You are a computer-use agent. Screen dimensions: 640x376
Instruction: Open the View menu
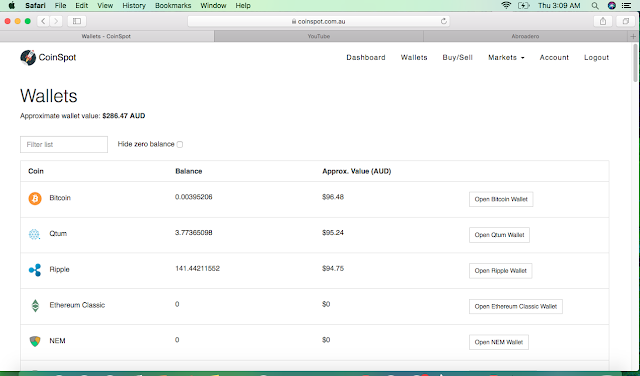105,6
